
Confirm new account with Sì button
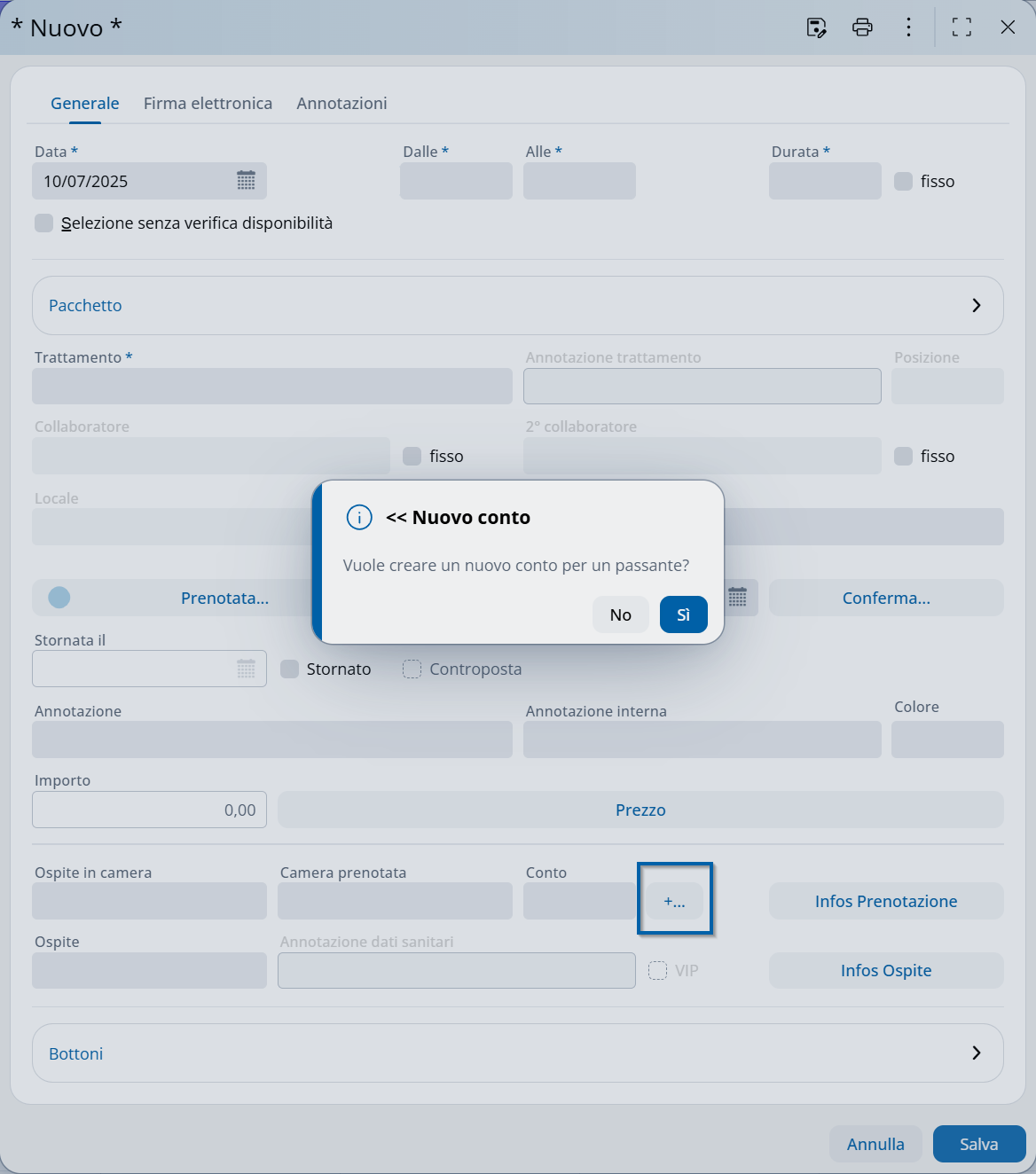683,614
